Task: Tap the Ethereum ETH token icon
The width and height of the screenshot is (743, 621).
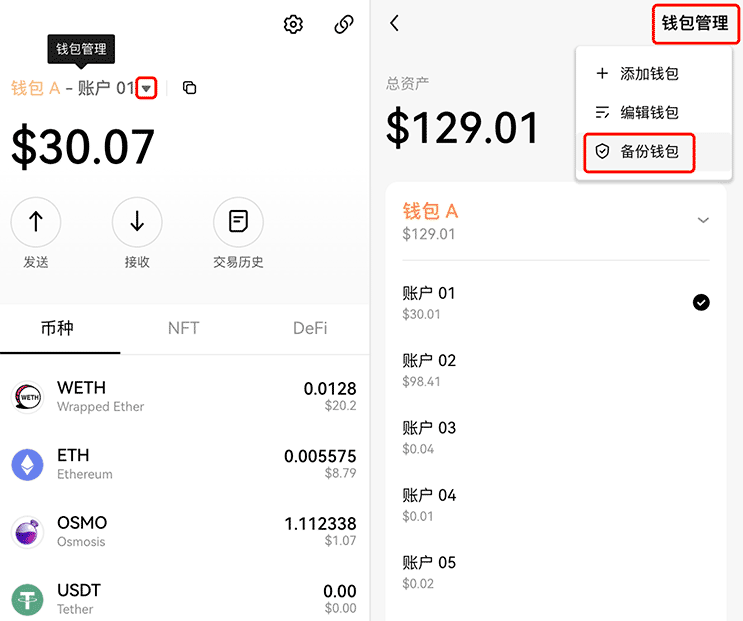Action: [x=27, y=464]
